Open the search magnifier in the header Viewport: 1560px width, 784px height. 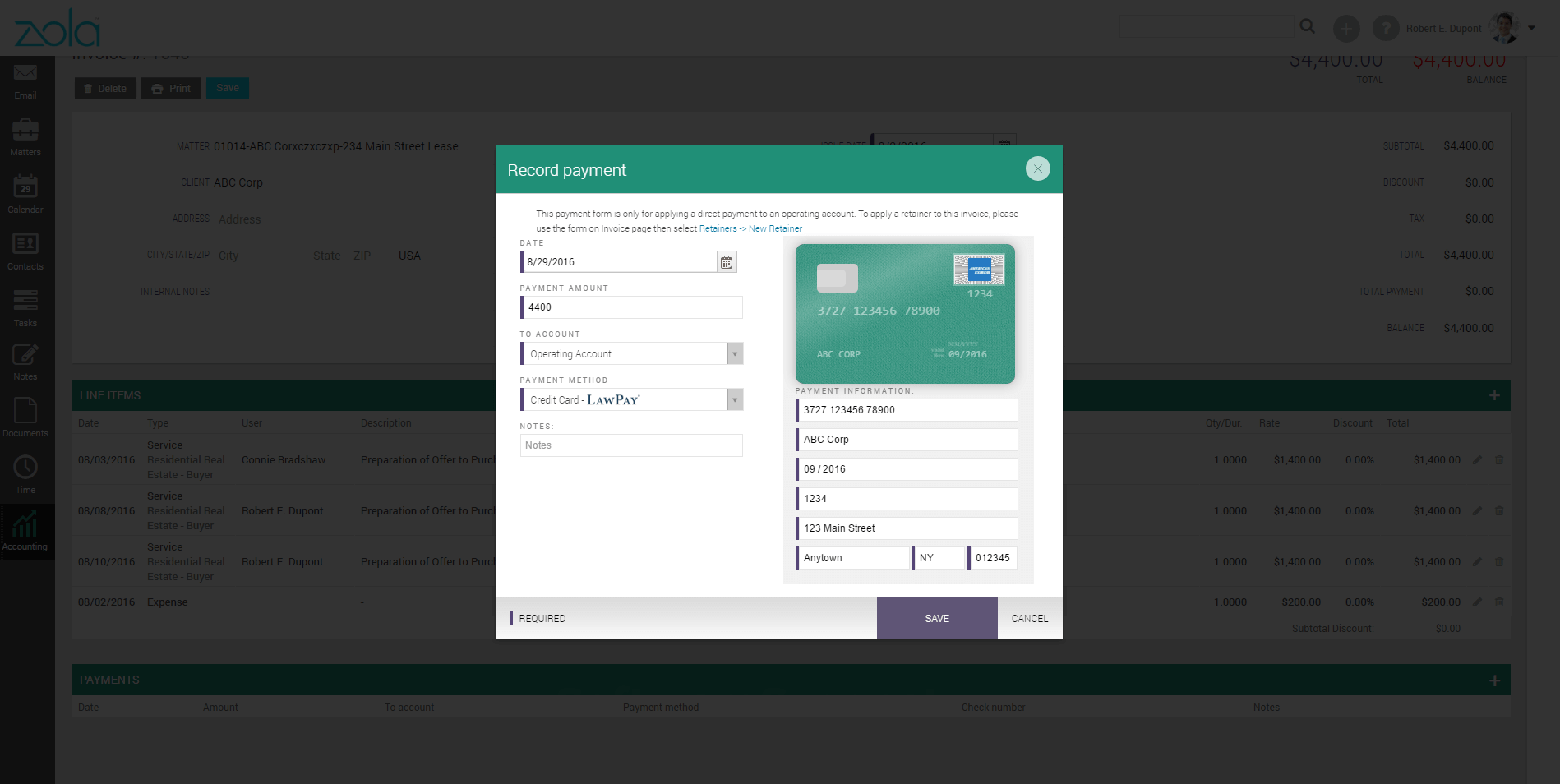pos(1307,26)
